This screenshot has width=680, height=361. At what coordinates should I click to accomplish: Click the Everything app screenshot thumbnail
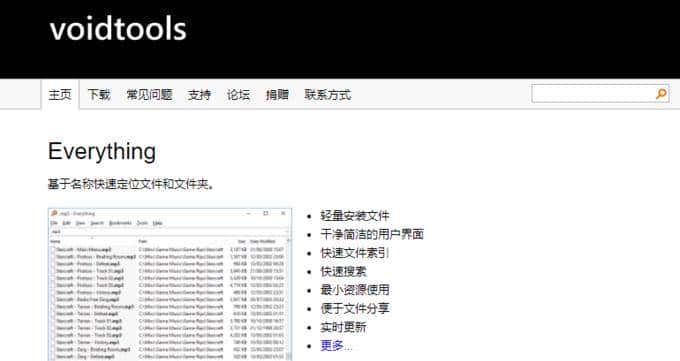(170, 285)
